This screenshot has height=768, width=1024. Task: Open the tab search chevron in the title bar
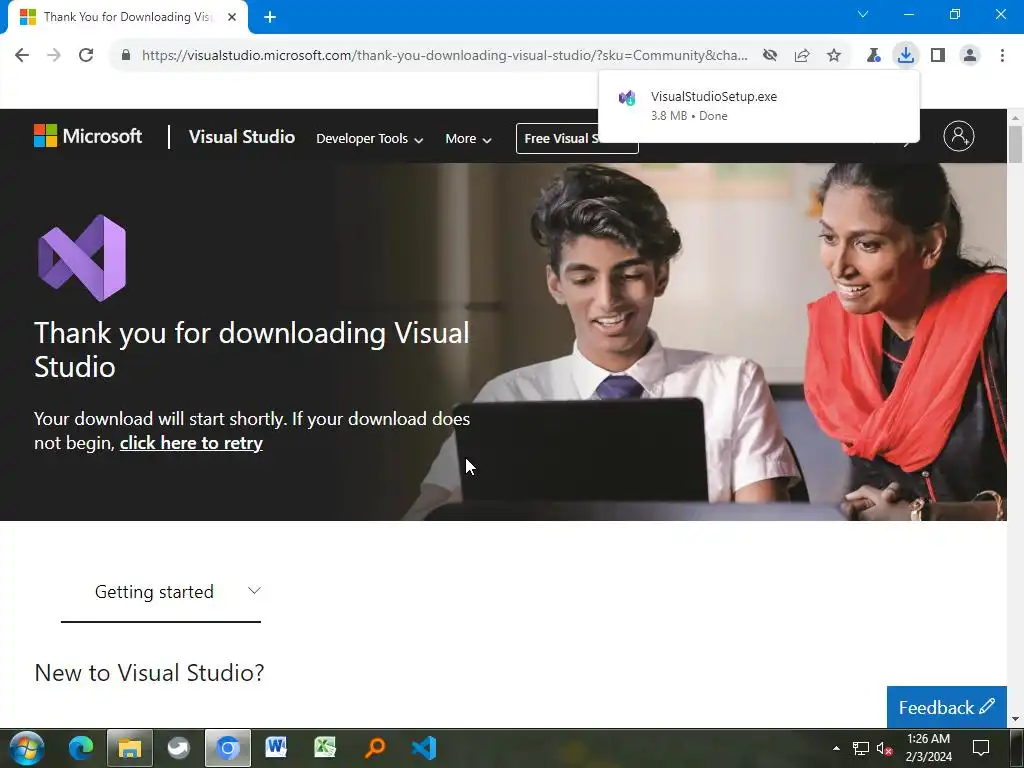(863, 14)
